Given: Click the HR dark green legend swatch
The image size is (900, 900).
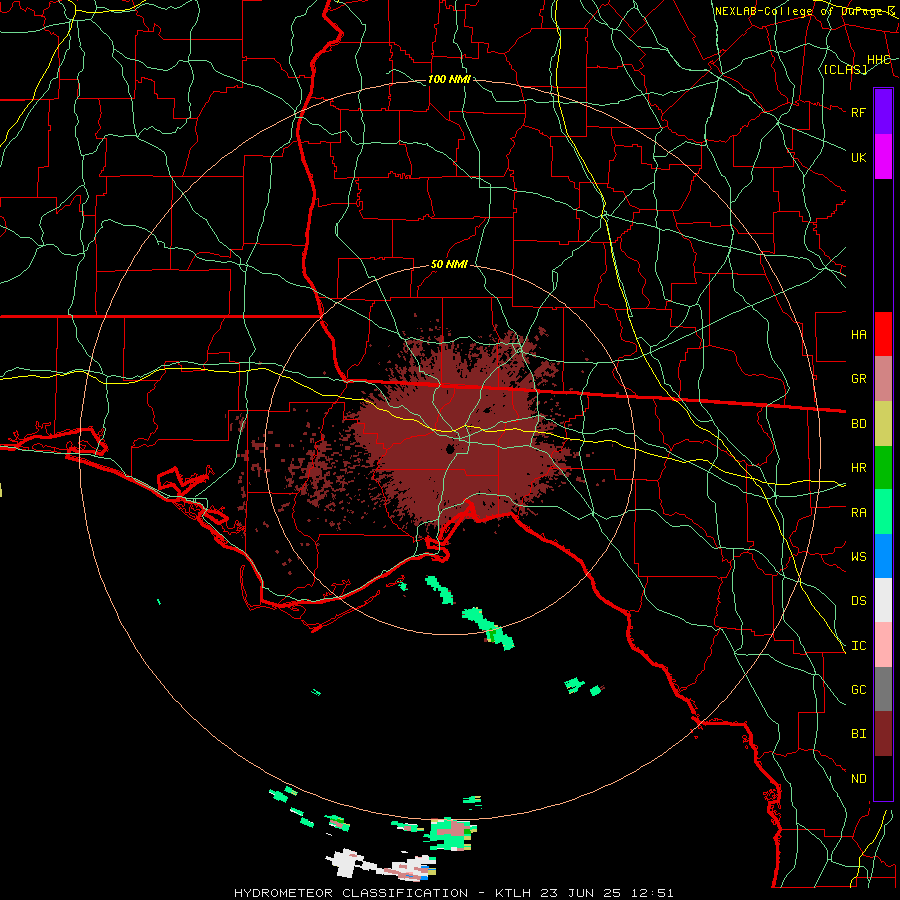Looking at the screenshot, I should click(883, 467).
